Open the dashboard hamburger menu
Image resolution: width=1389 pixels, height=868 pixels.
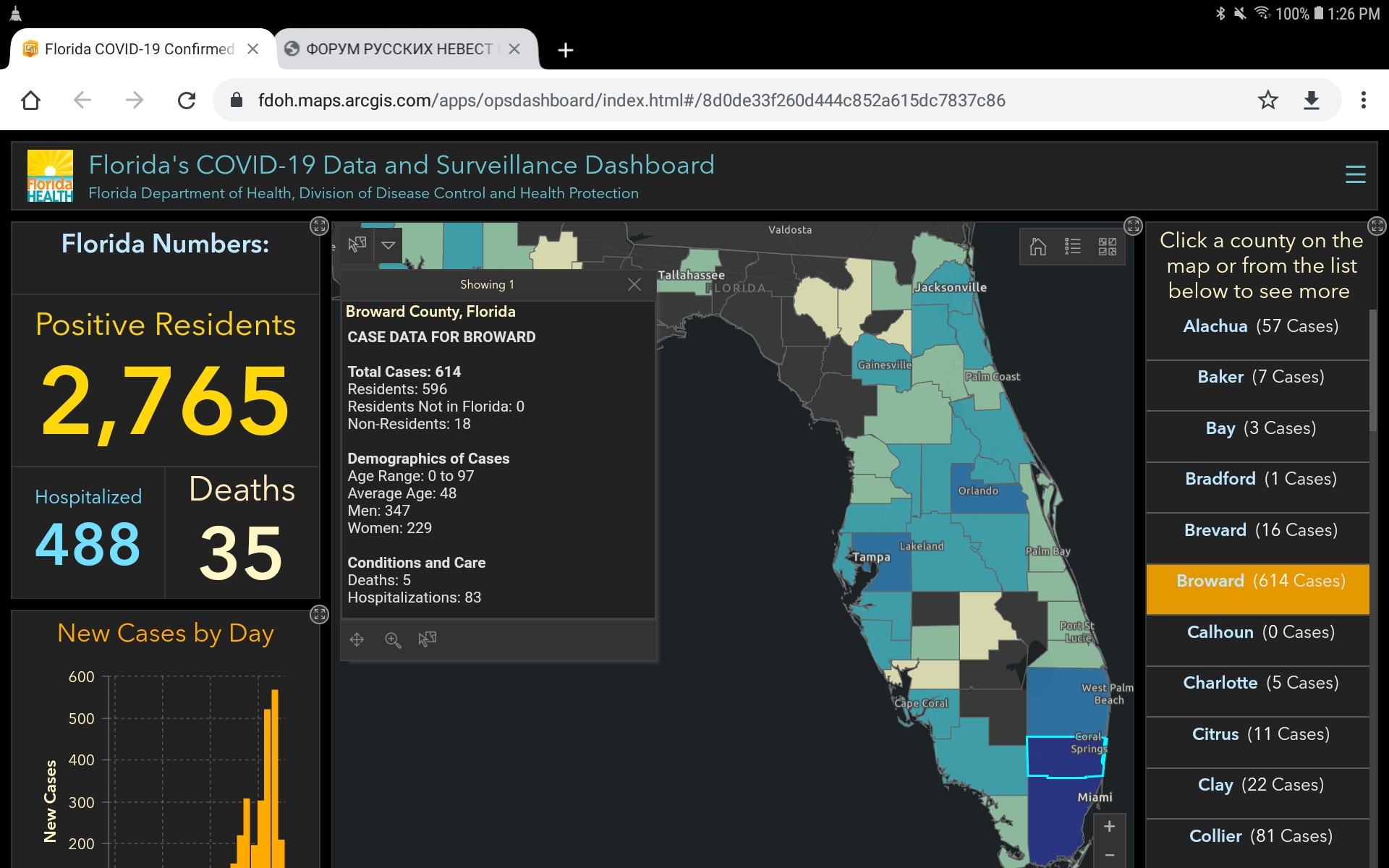(1355, 174)
